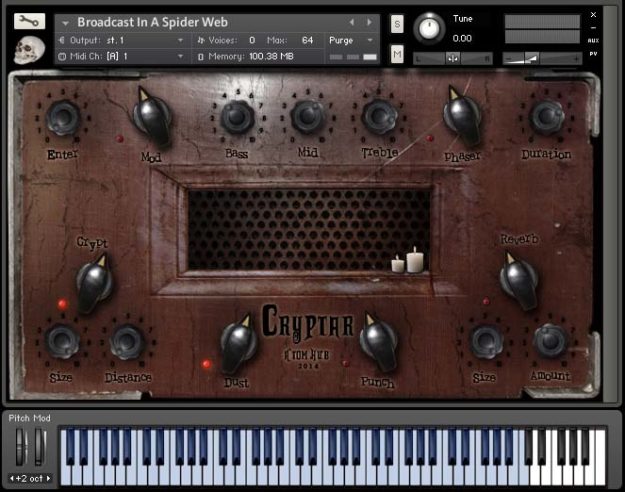The image size is (625, 492).
Task: Click the volume slider in the header
Action: (x=542, y=59)
